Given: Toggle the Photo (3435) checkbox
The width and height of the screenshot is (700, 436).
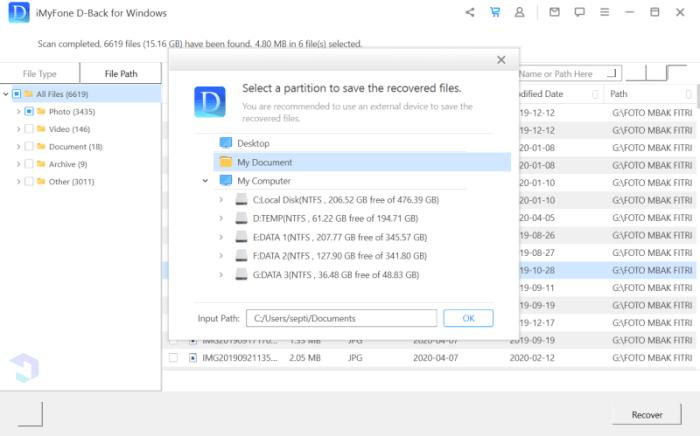Looking at the screenshot, I should (x=29, y=111).
